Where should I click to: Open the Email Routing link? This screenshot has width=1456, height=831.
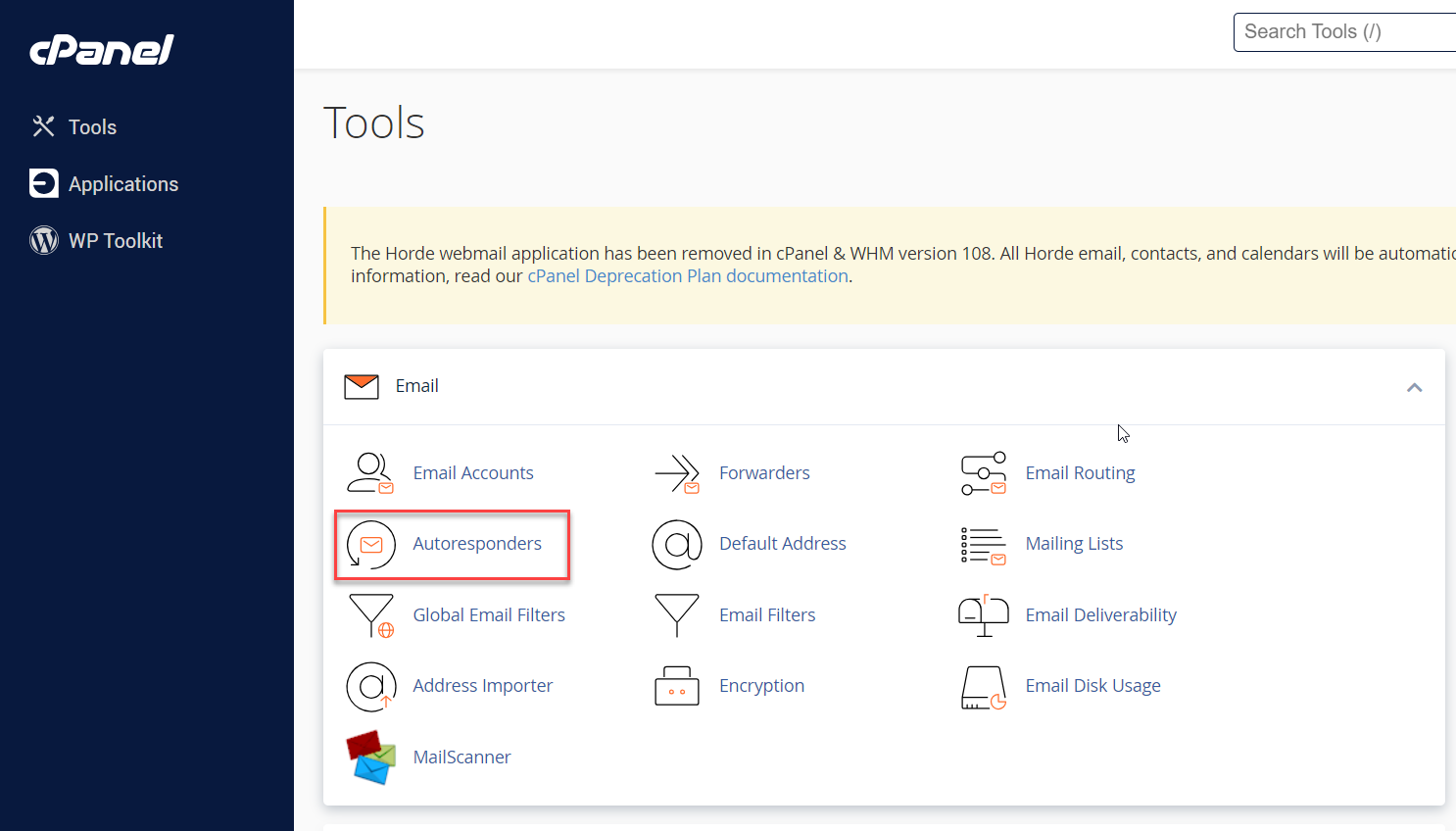(1080, 473)
